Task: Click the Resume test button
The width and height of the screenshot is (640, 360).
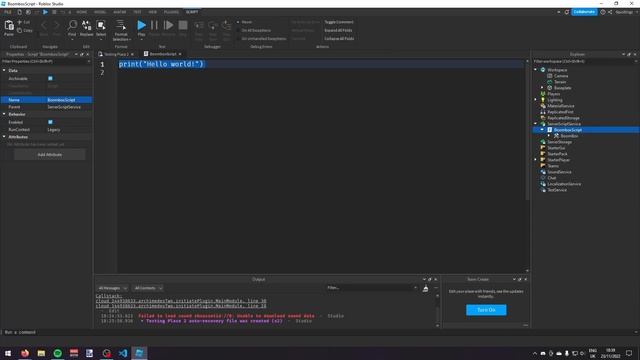Action: click(168, 25)
